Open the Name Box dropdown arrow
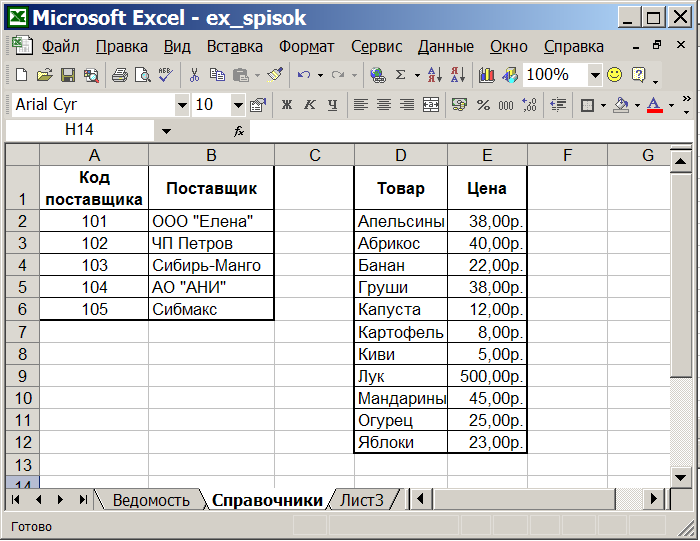 click(166, 131)
